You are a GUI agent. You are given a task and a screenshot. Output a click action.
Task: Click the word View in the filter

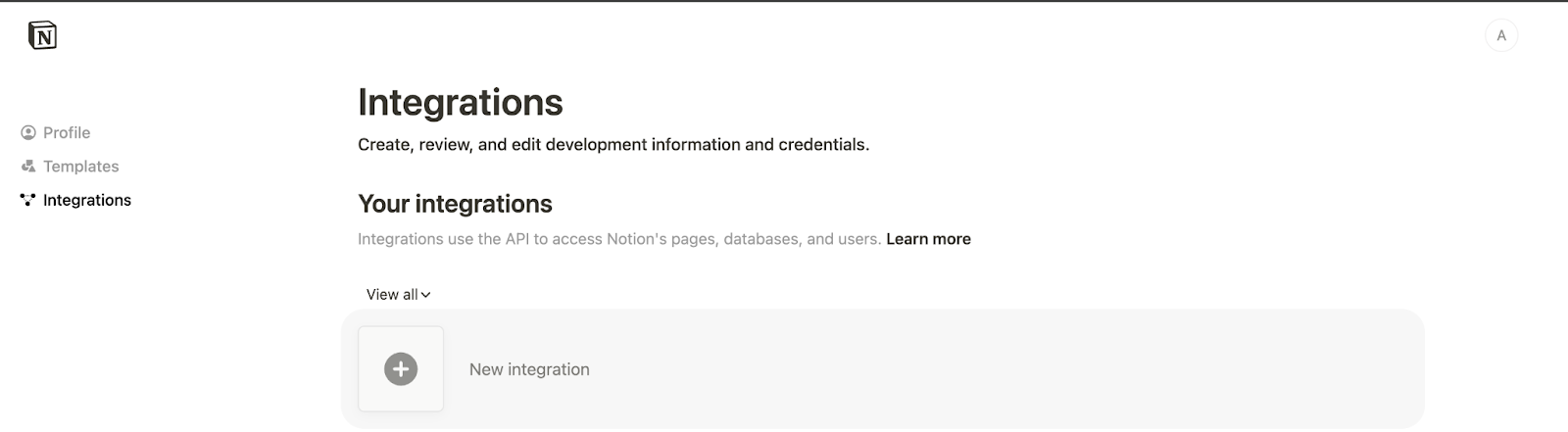[382, 294]
